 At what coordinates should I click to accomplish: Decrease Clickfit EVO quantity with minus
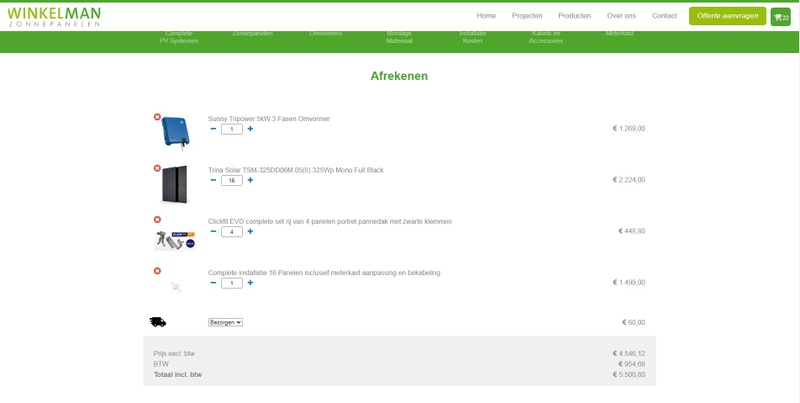pyautogui.click(x=213, y=232)
